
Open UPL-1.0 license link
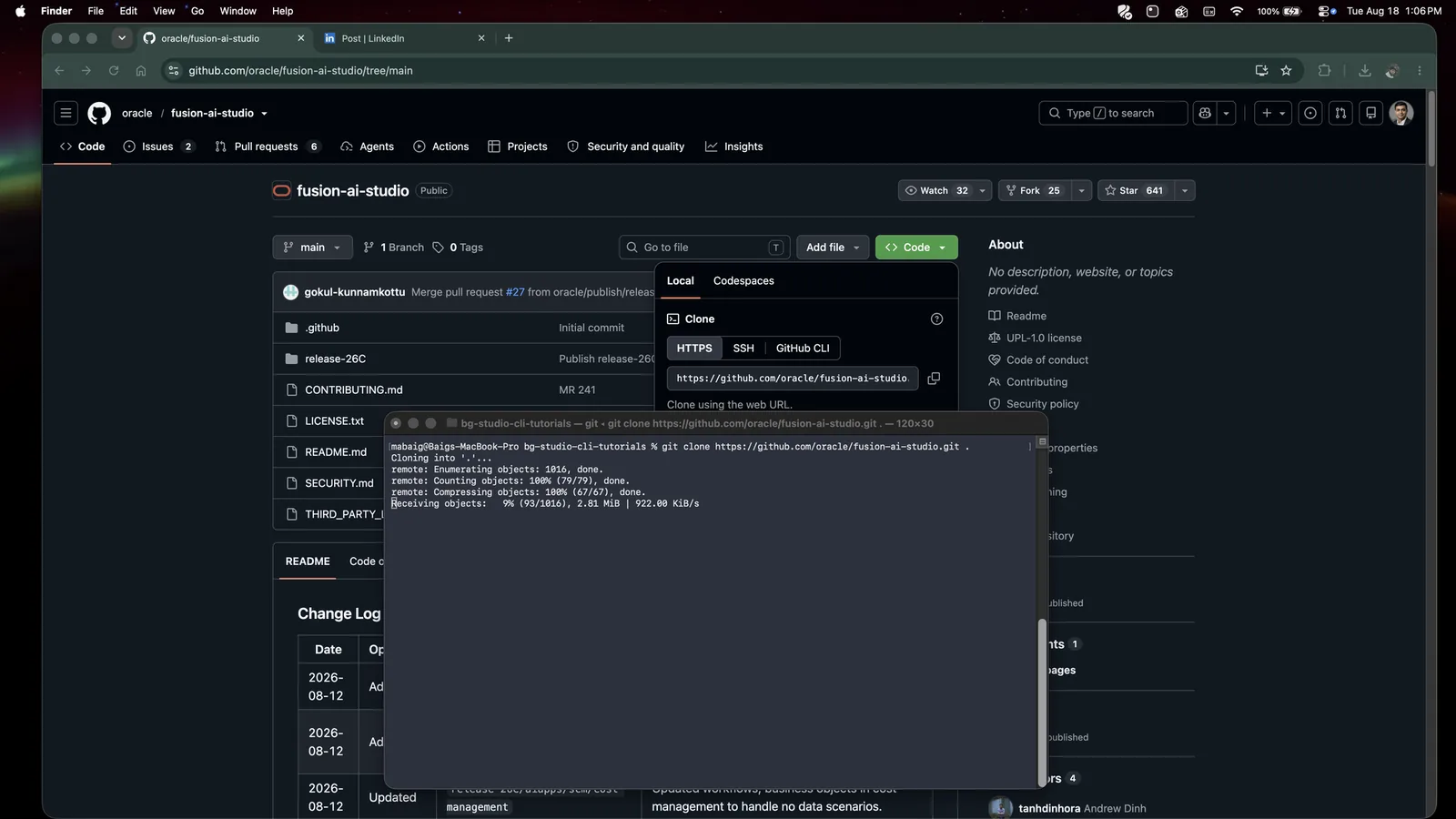[1044, 339]
